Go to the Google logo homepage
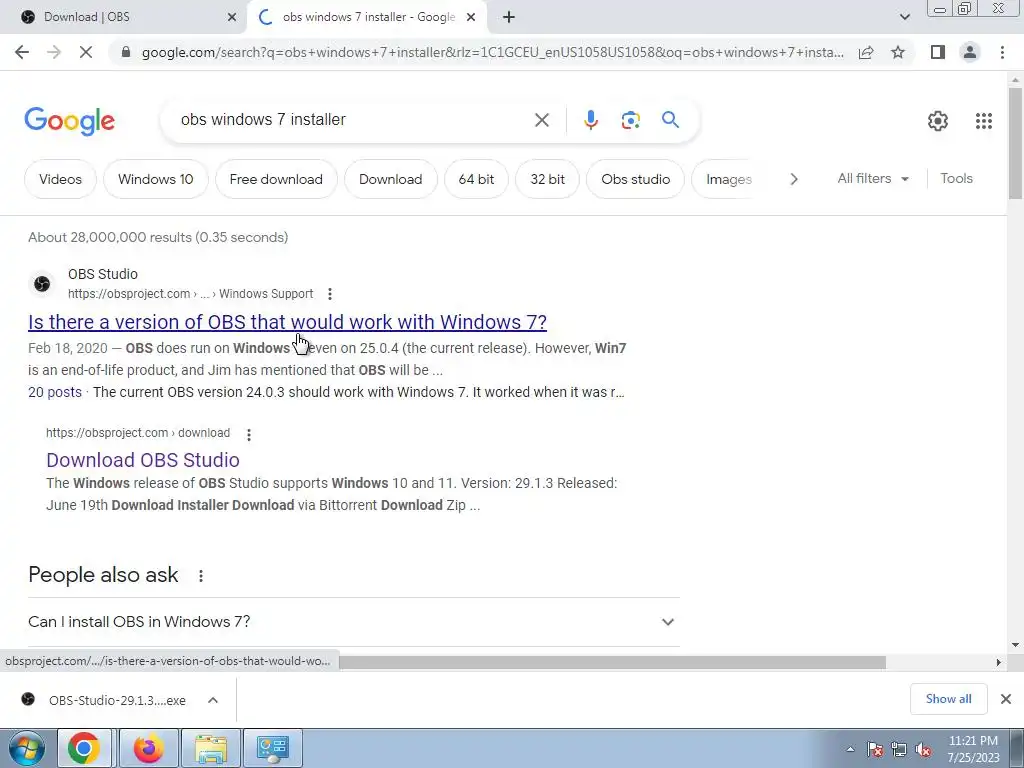1024x768 pixels. pyautogui.click(x=69, y=121)
